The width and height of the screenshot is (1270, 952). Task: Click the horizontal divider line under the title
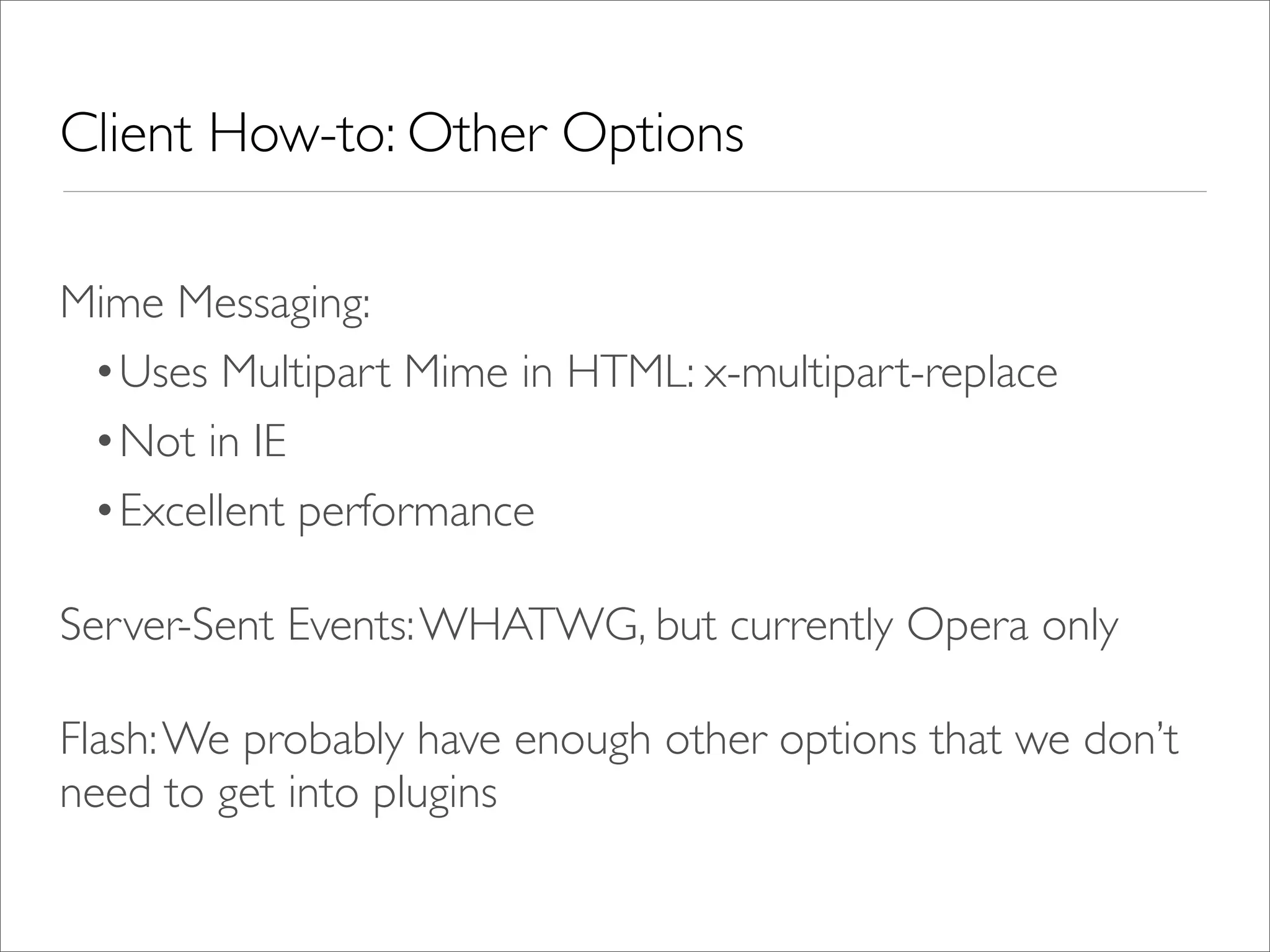634,192
